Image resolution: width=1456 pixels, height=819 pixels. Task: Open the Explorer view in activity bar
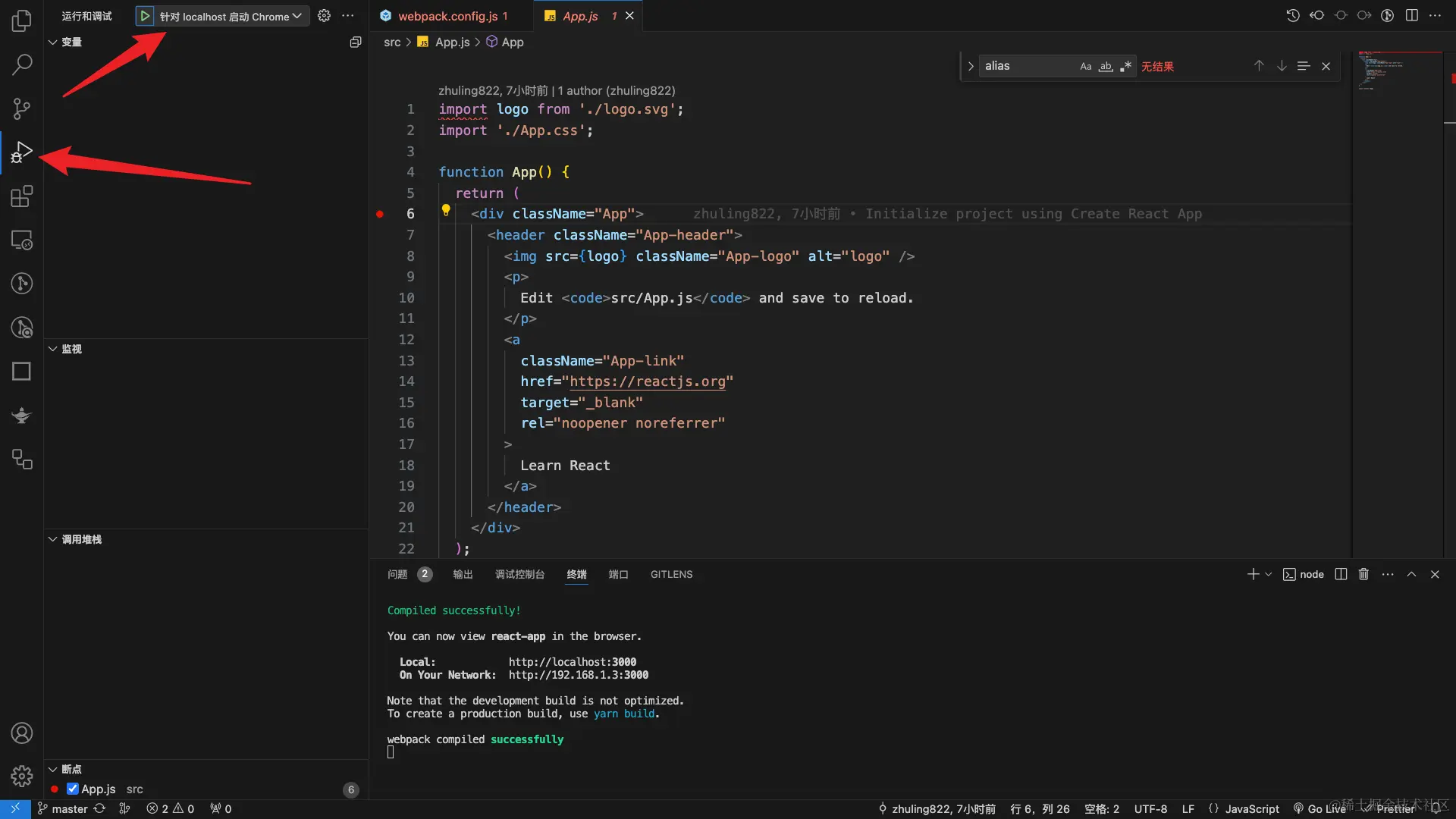point(21,21)
